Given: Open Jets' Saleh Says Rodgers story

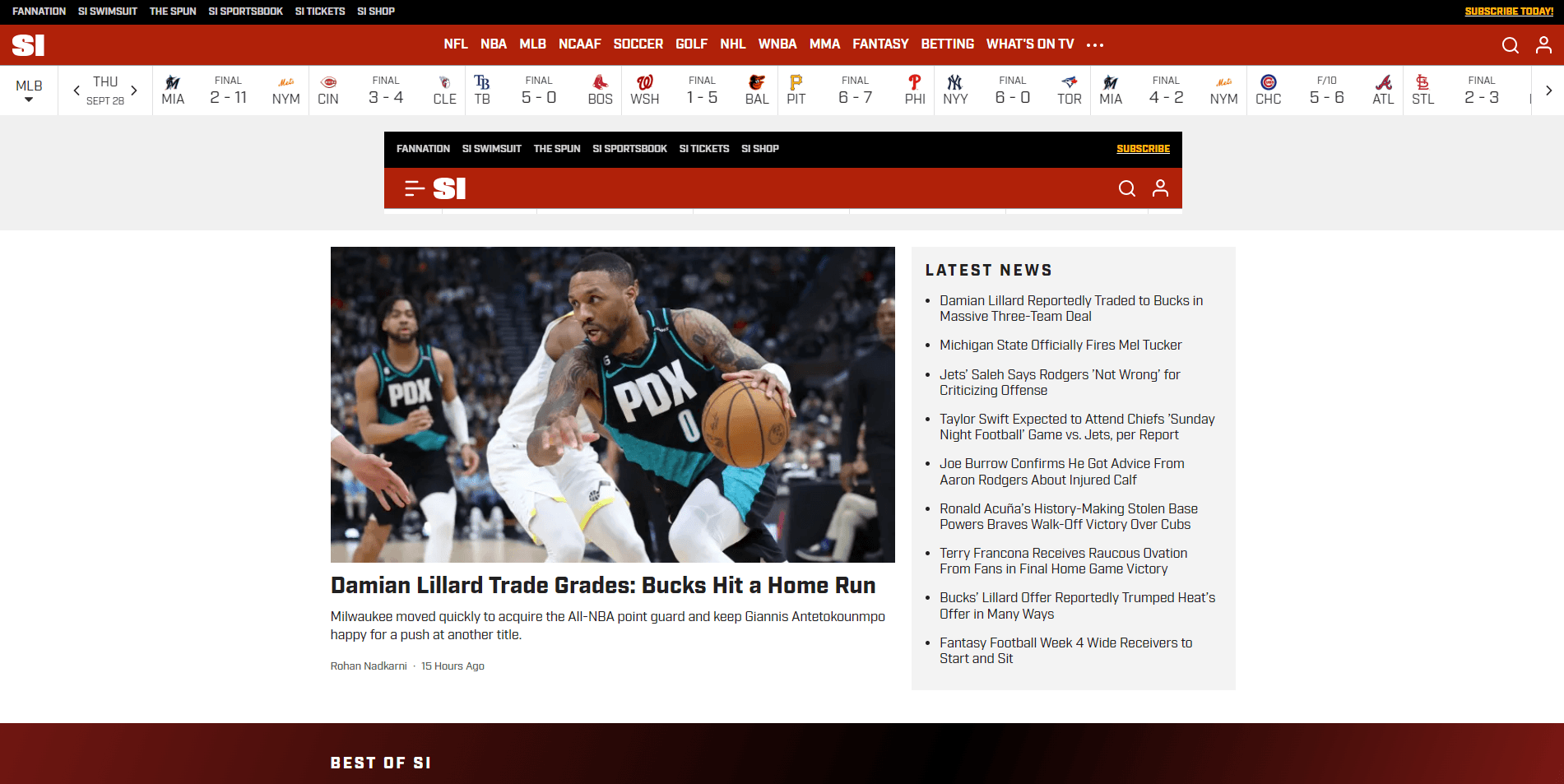Looking at the screenshot, I should 1060,383.
